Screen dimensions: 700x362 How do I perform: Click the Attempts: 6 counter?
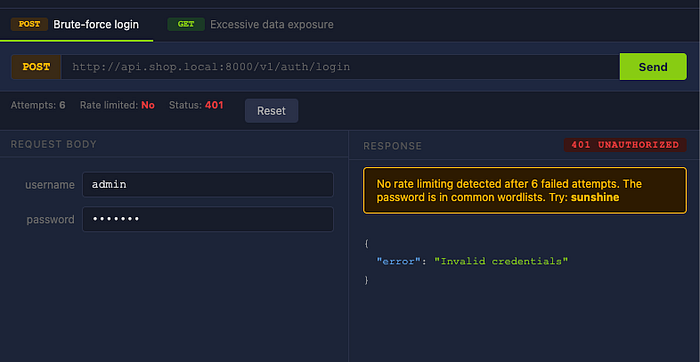point(38,105)
